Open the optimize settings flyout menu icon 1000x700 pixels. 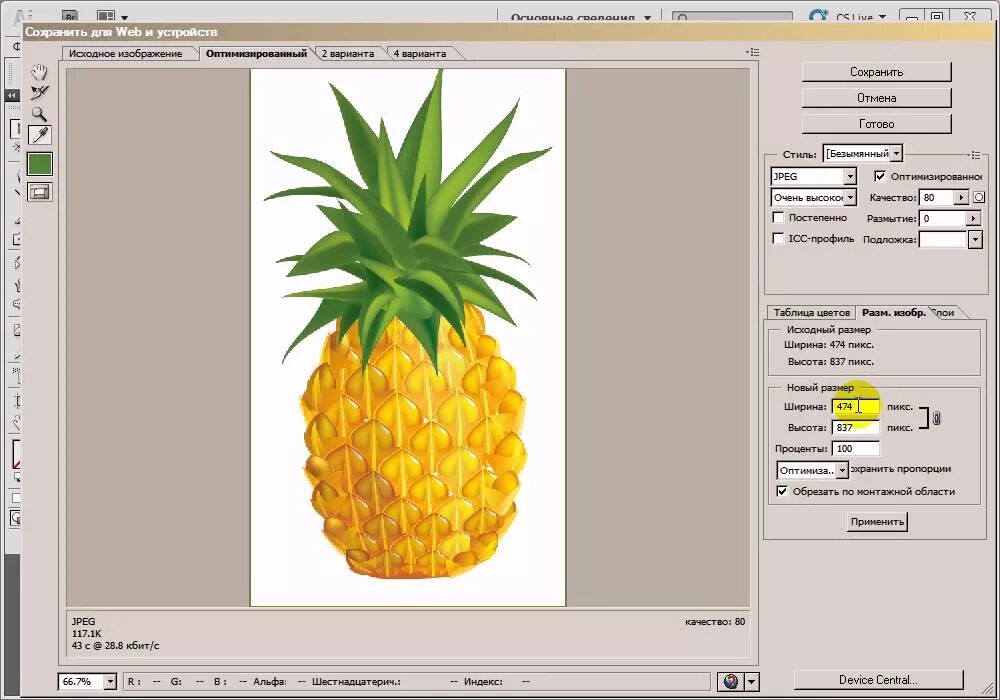coord(973,155)
